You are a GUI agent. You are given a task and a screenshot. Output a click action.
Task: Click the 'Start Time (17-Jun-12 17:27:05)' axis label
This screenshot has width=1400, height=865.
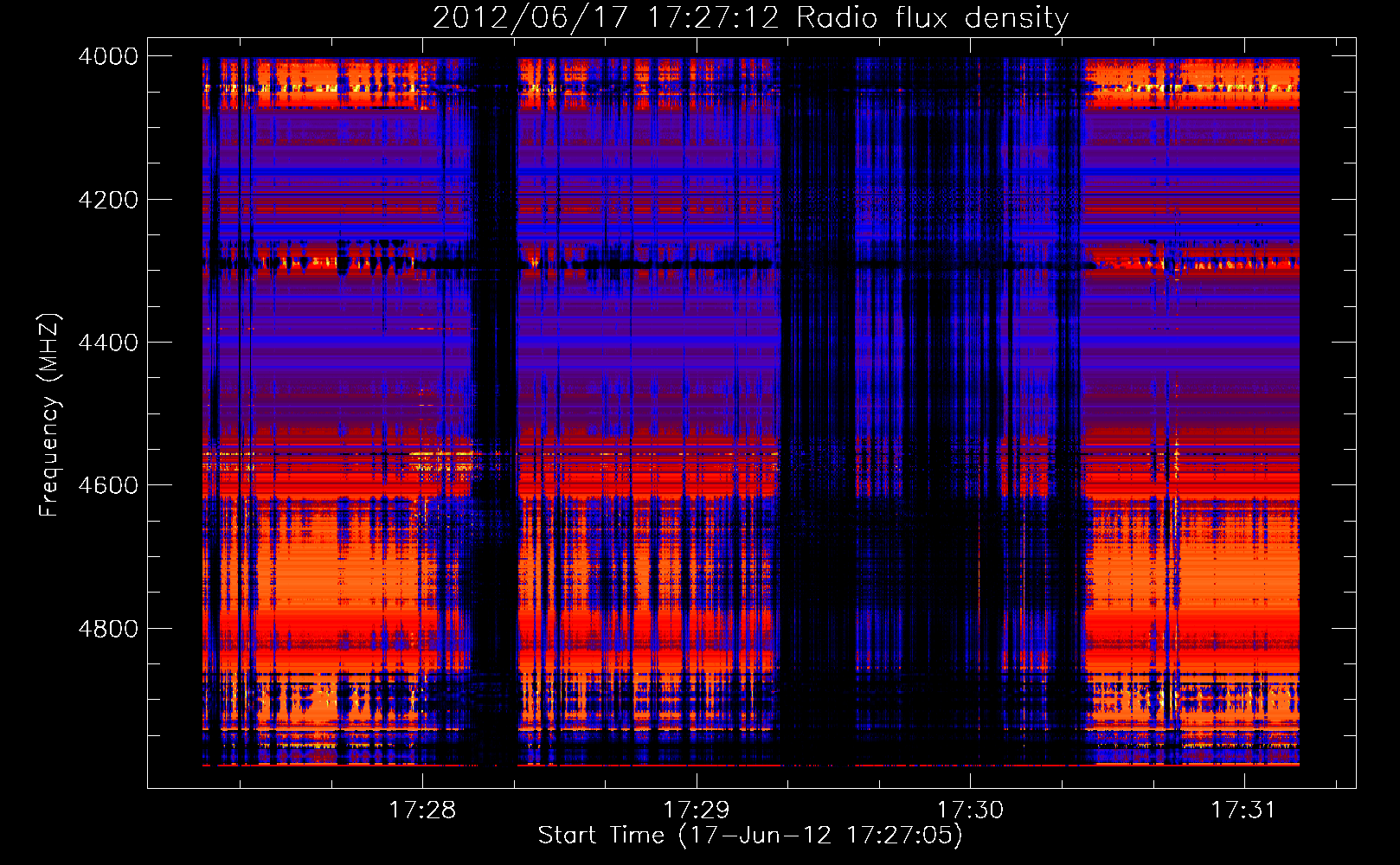pos(750,836)
